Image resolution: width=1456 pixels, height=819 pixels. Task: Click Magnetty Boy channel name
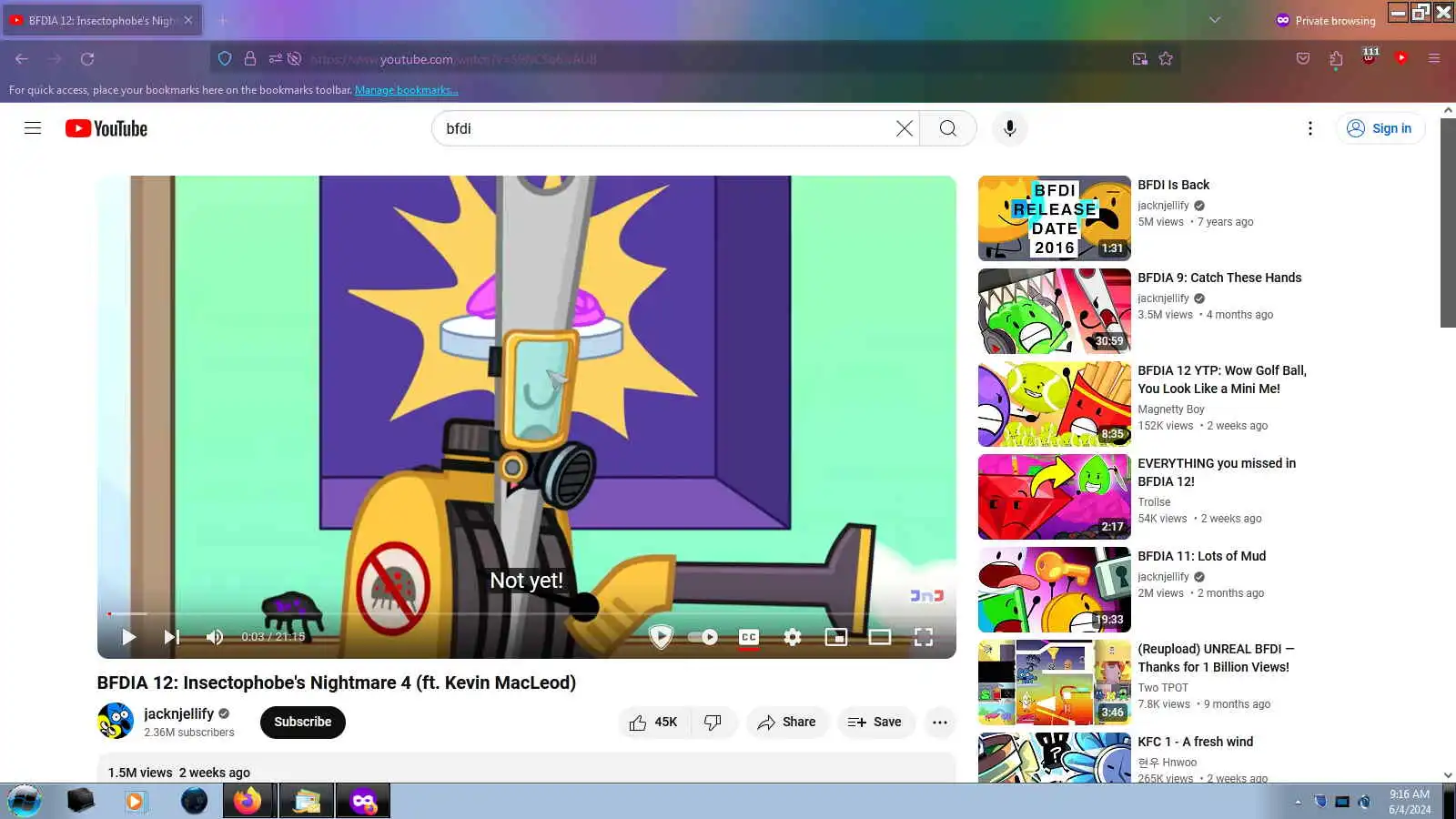1171,409
